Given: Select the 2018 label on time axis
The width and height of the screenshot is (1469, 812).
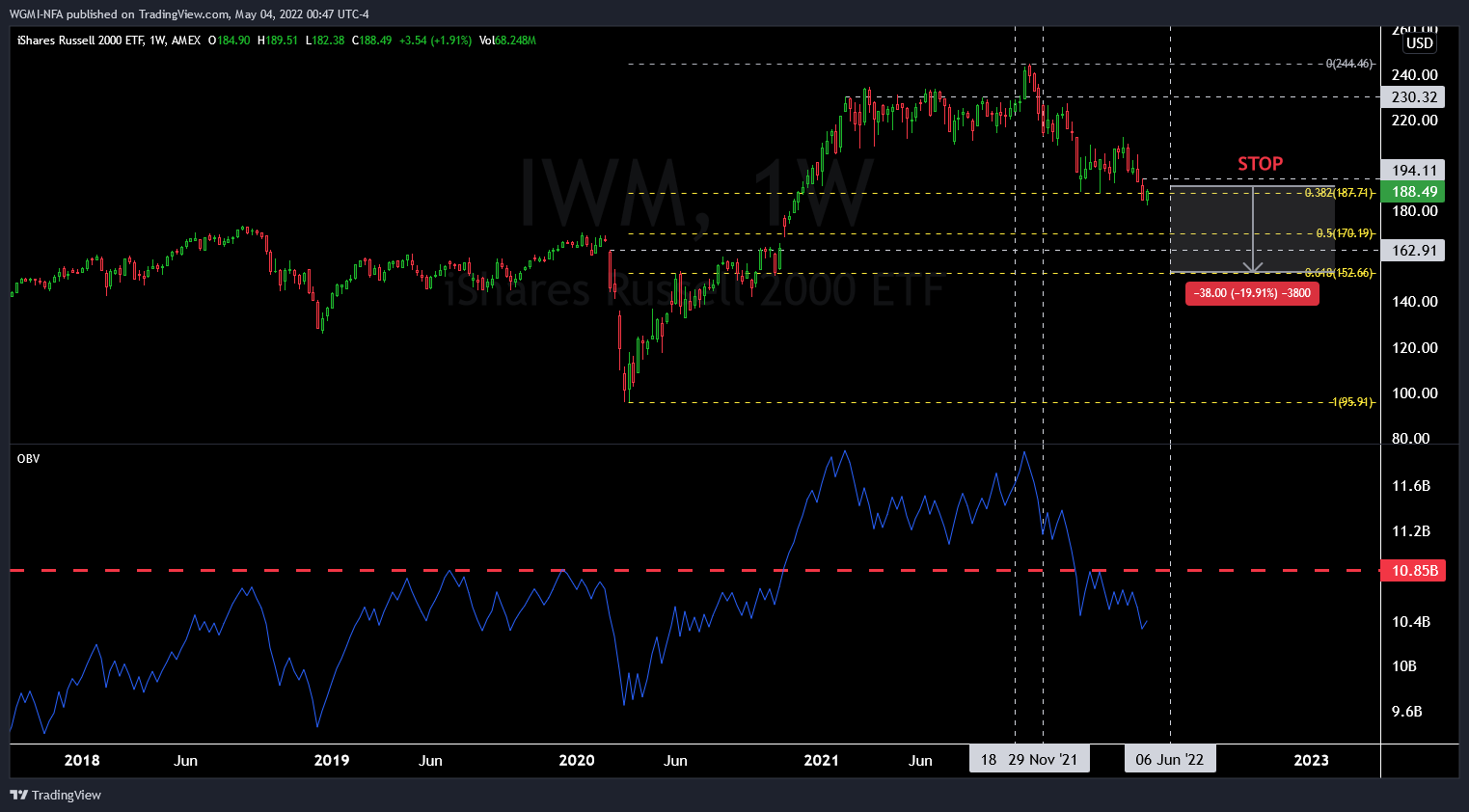Looking at the screenshot, I should tap(82, 760).
